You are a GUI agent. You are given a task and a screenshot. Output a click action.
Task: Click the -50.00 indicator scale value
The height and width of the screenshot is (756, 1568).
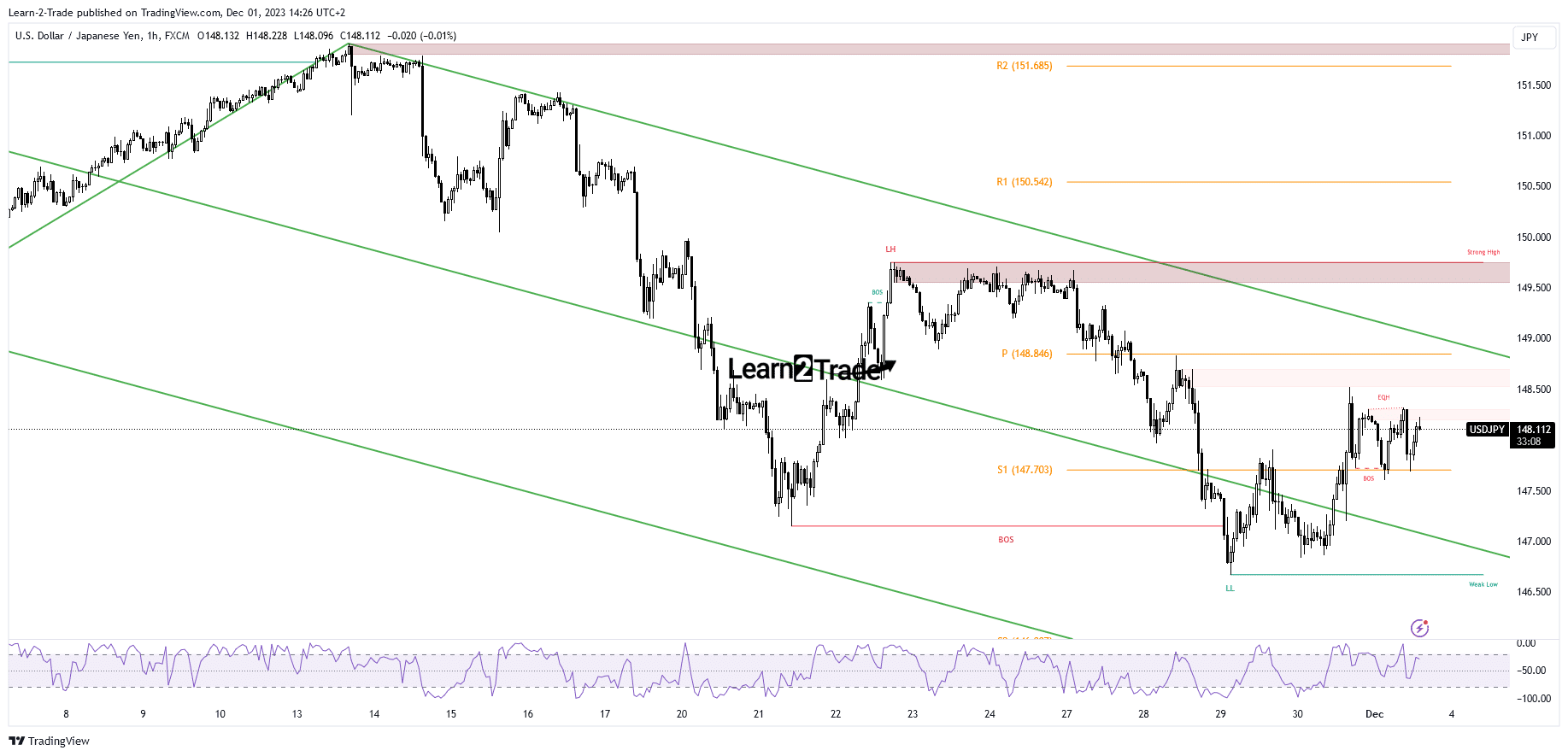[1530, 671]
